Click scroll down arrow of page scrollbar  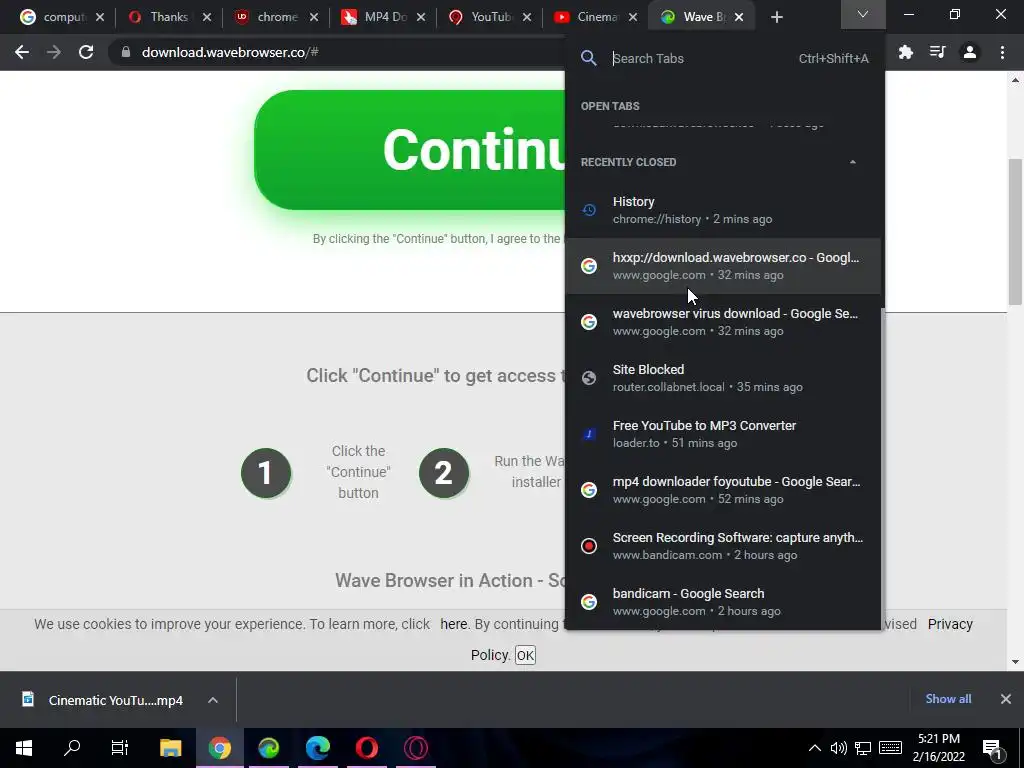point(1015,662)
